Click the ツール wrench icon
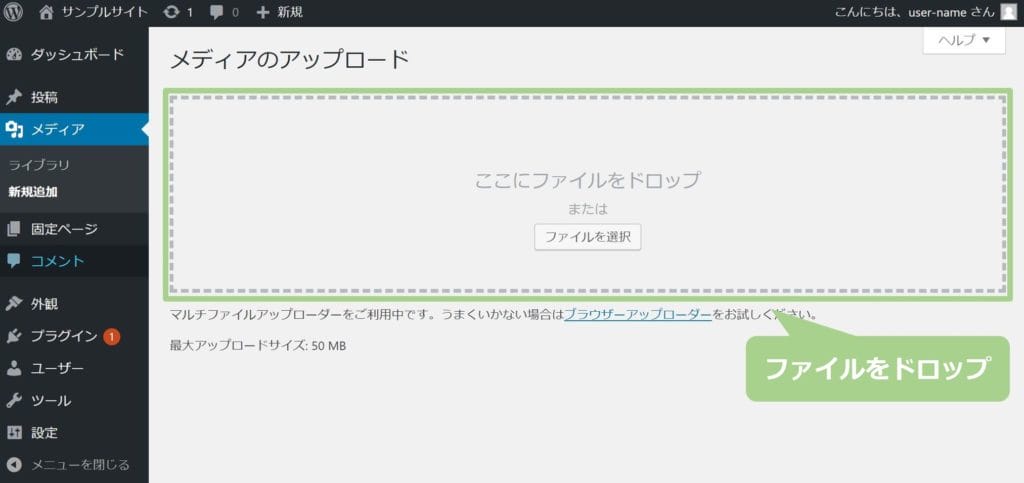Viewport: 1024px width, 483px height. [x=14, y=401]
